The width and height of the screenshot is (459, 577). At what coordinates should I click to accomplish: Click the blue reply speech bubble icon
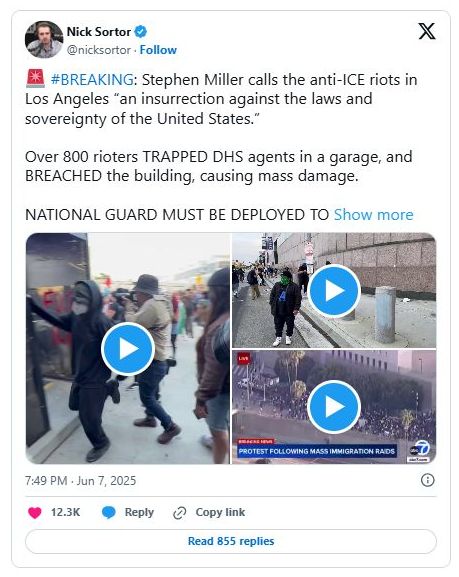point(109,512)
